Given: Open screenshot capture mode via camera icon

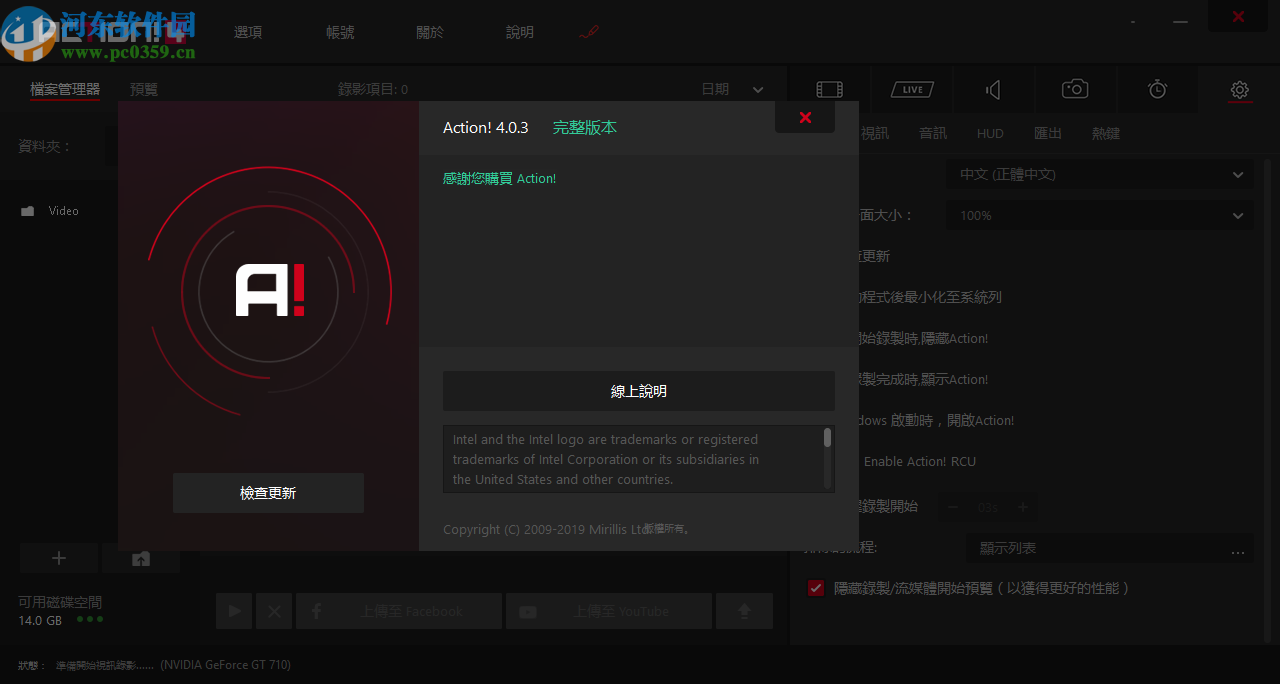Looking at the screenshot, I should pos(1074,89).
